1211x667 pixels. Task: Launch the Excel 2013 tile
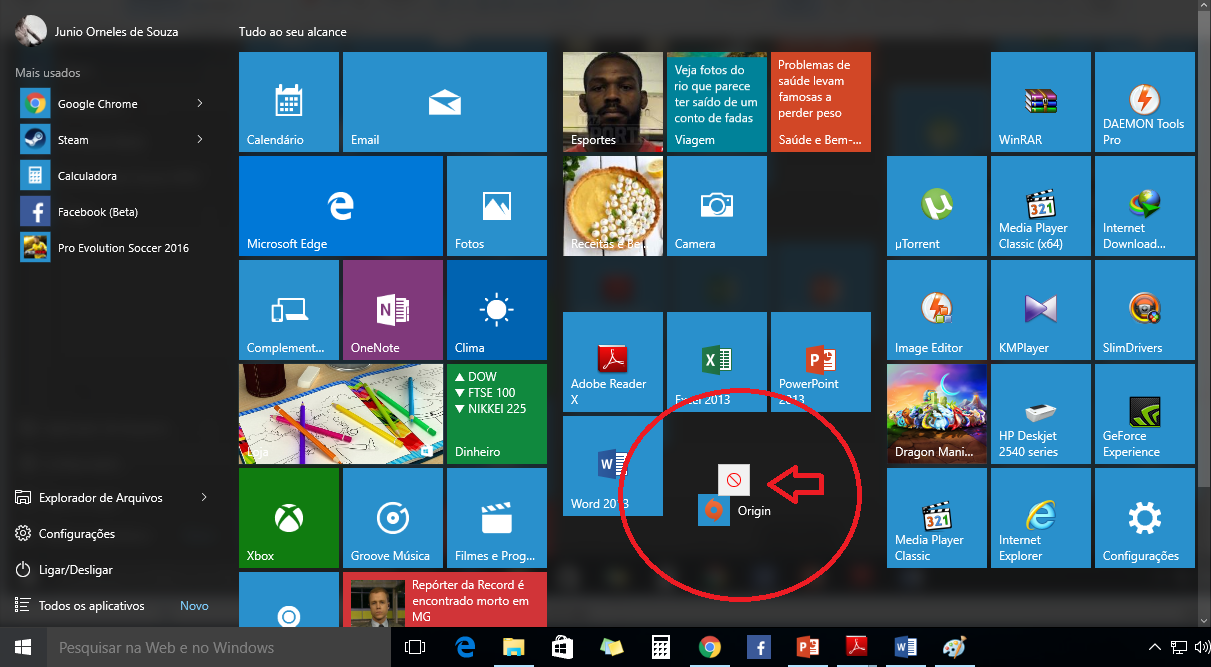click(x=717, y=361)
